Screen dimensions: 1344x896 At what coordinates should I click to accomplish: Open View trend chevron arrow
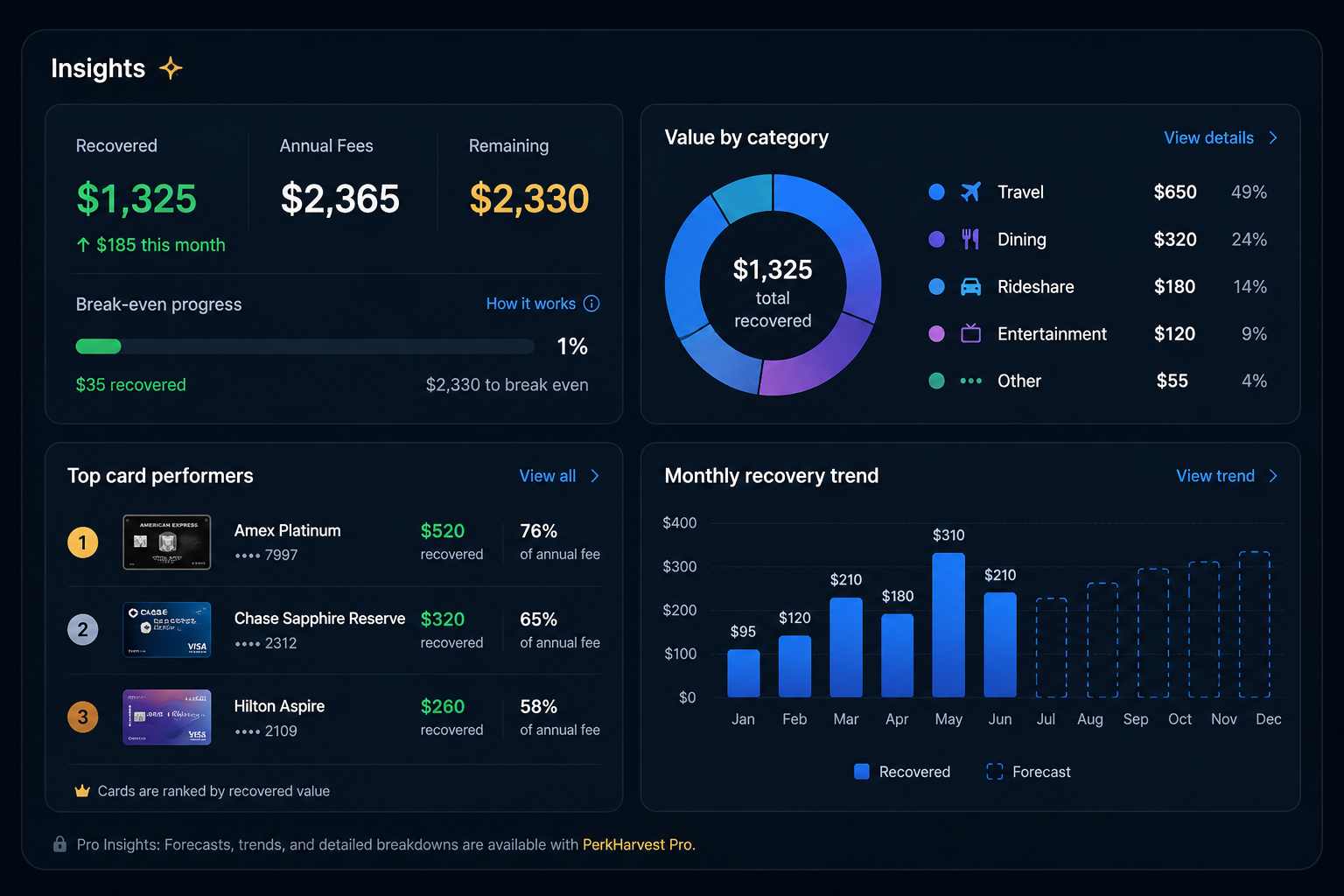click(1273, 476)
